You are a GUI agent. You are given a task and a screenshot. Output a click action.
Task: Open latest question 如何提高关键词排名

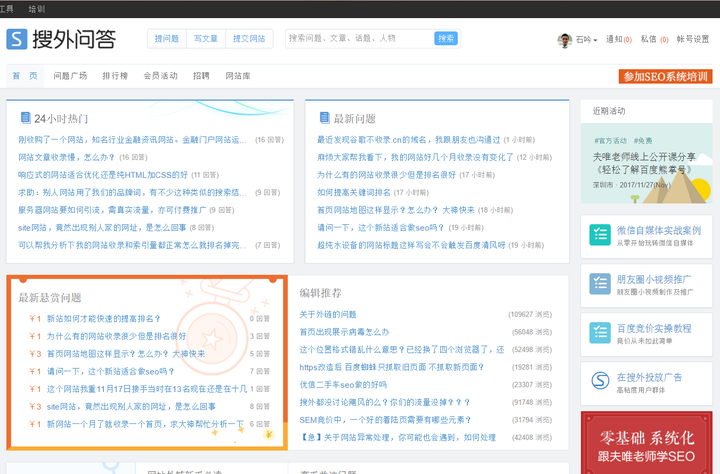[x=354, y=192]
